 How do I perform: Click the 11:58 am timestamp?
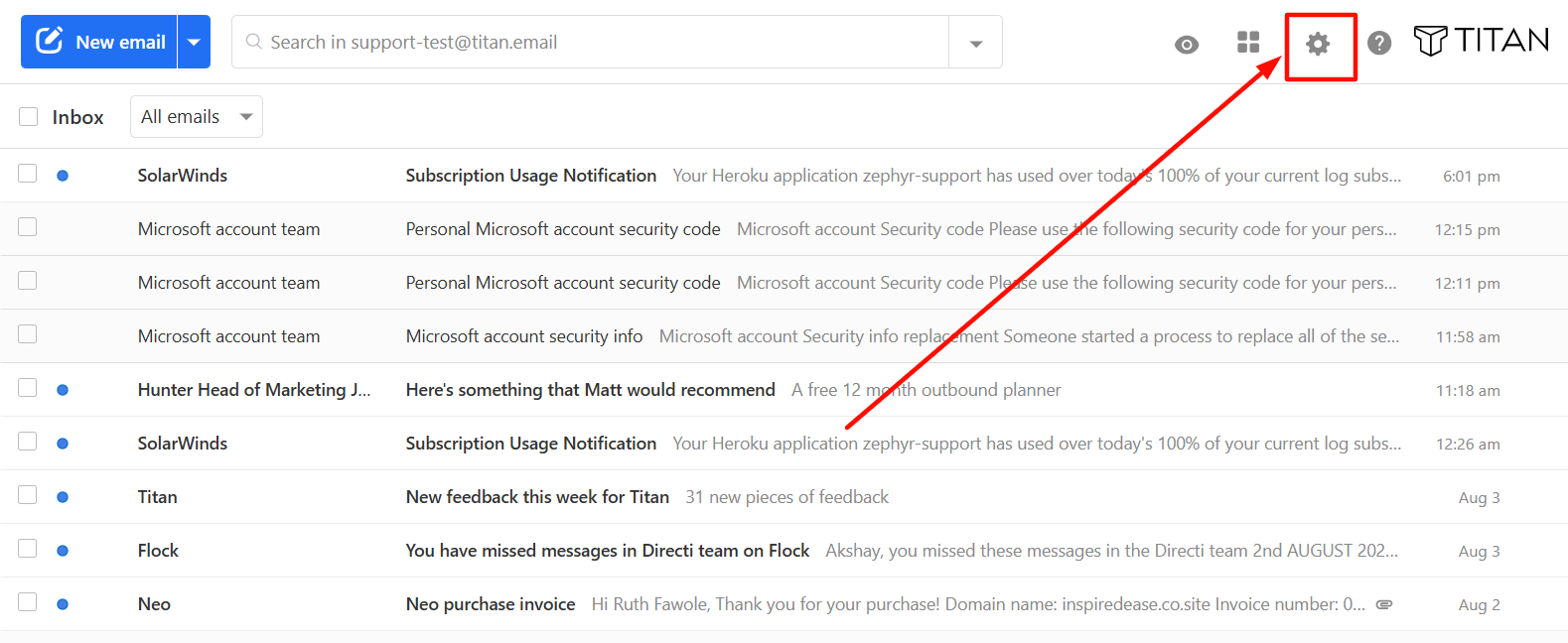[1468, 337]
